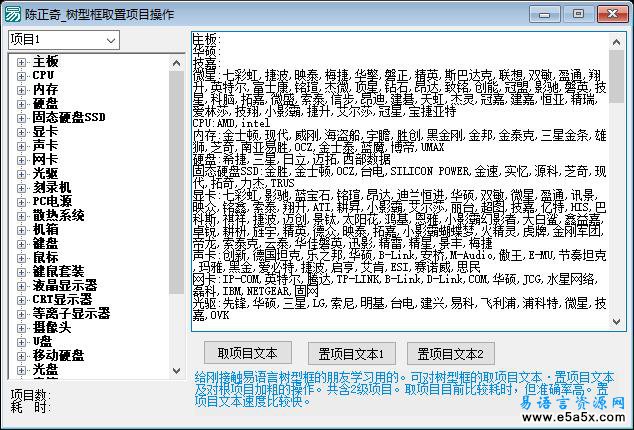Expand the 内存 tree node
Viewport: 634px width, 430px height.
point(21,90)
